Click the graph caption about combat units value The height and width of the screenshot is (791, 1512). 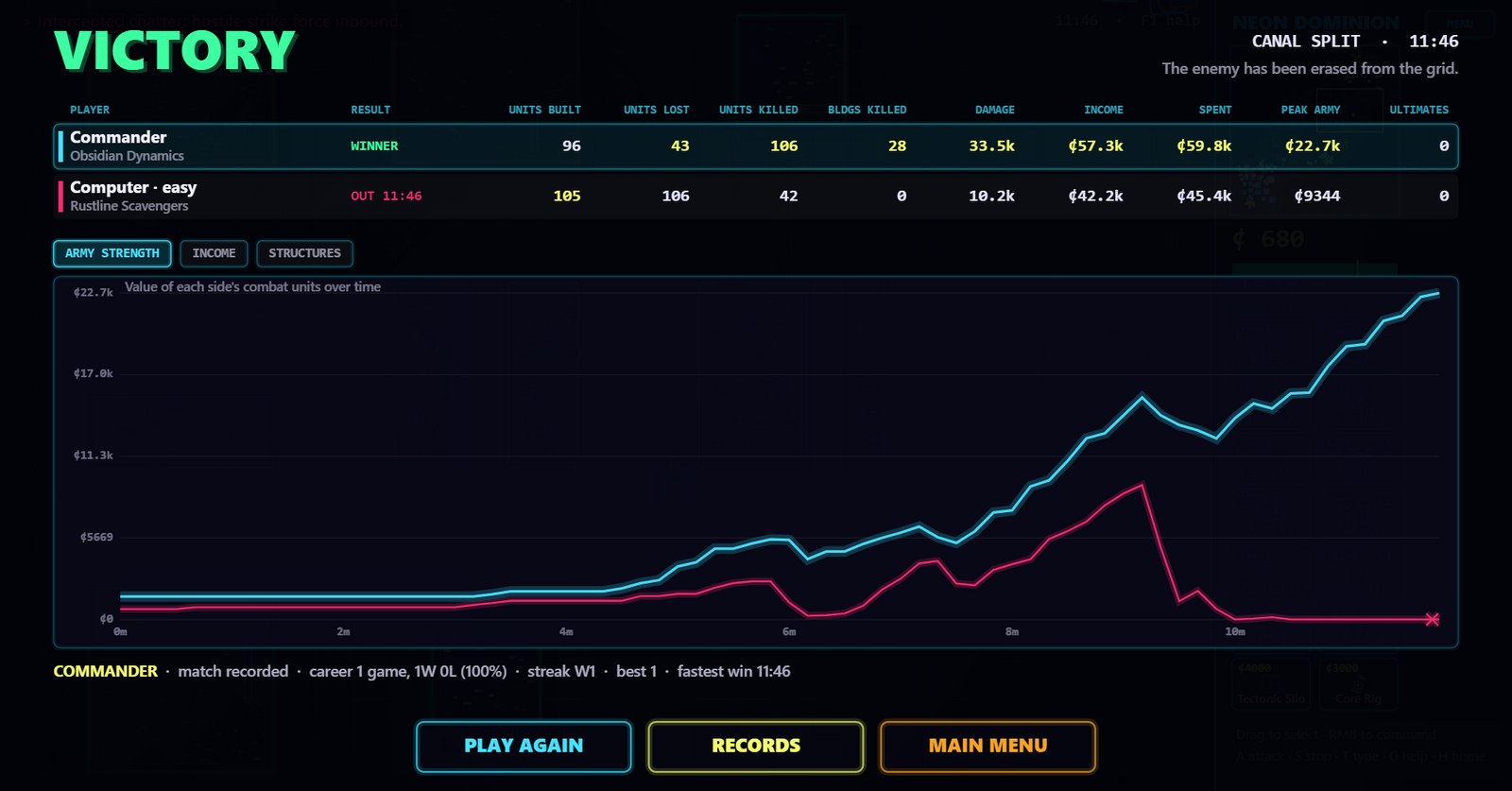(x=253, y=286)
